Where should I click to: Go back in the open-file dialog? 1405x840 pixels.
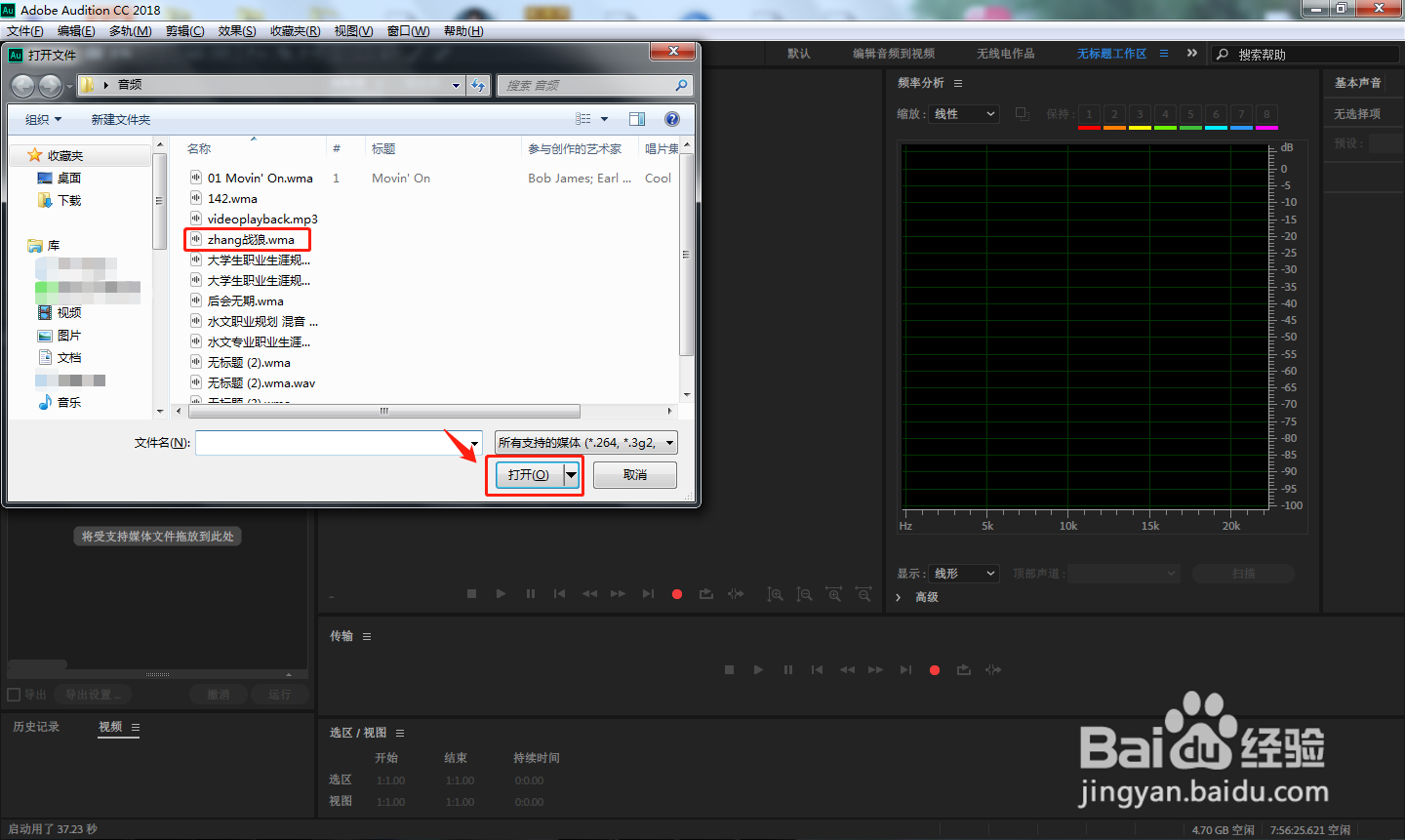(x=22, y=86)
